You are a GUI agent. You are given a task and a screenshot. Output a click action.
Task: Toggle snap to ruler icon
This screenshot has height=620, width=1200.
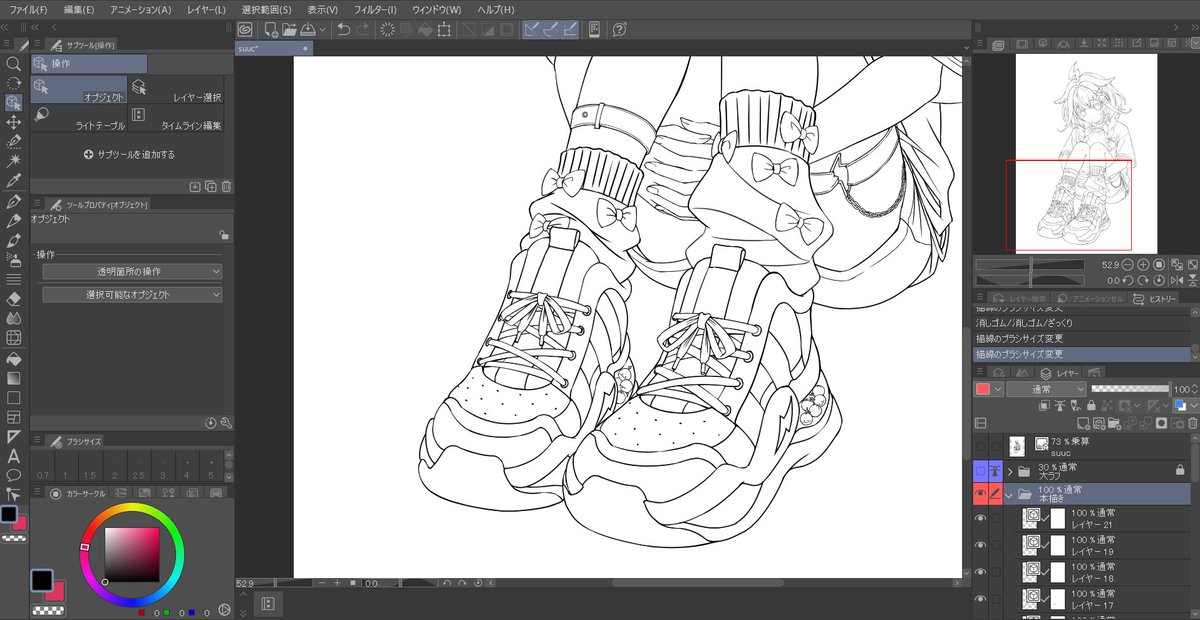[x=534, y=29]
